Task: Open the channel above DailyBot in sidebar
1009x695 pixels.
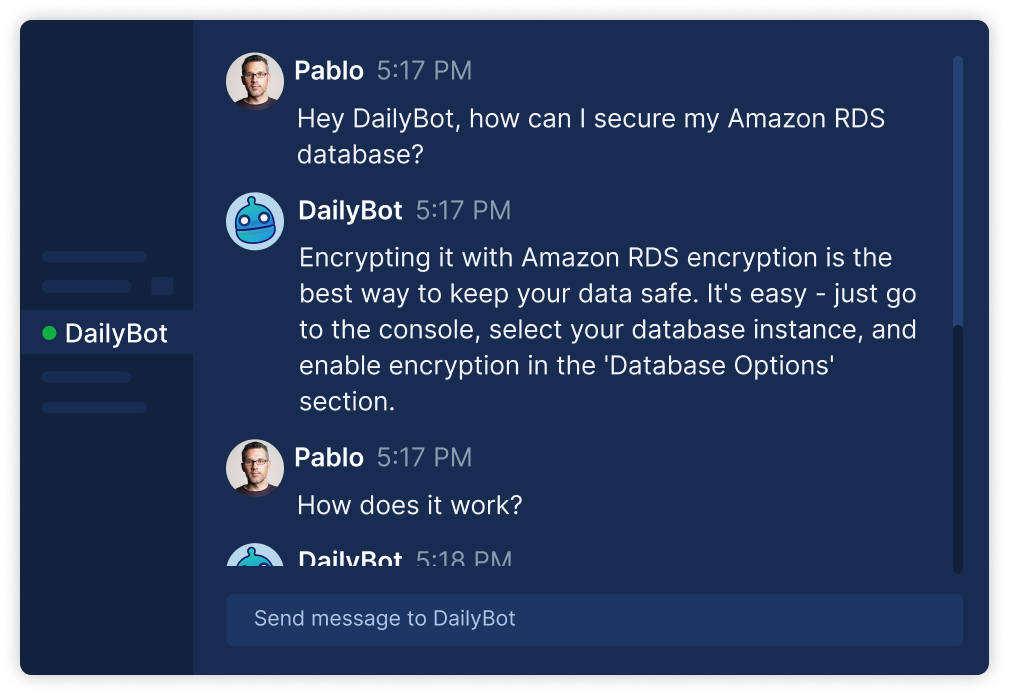Action: coord(93,288)
